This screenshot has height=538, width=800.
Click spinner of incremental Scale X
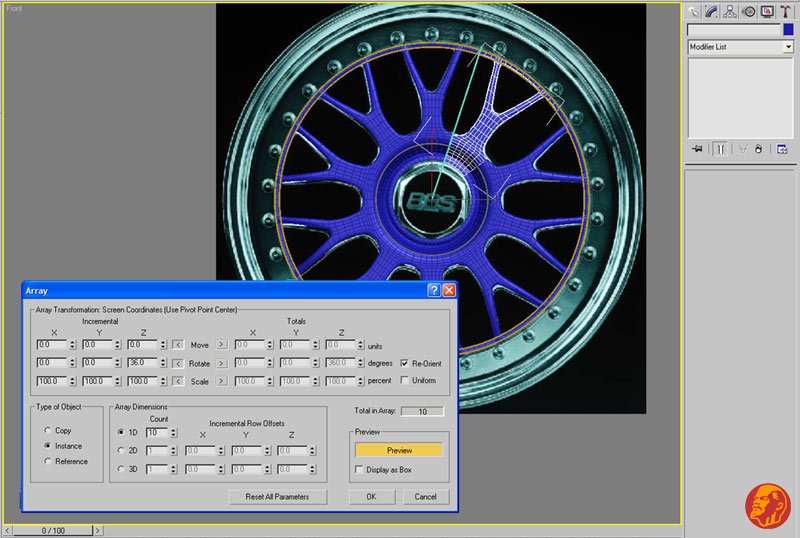tap(72, 381)
